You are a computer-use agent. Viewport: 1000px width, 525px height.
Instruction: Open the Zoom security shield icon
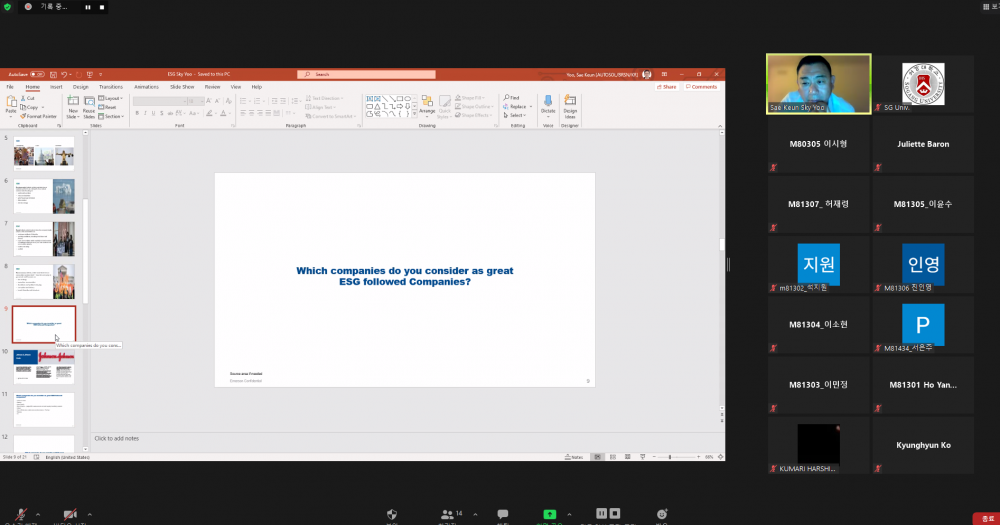click(x=392, y=514)
